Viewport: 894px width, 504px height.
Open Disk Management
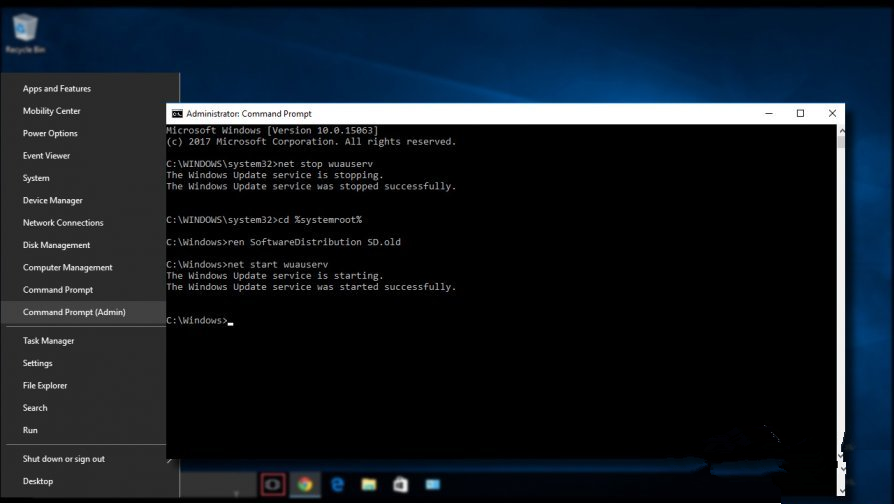point(56,245)
